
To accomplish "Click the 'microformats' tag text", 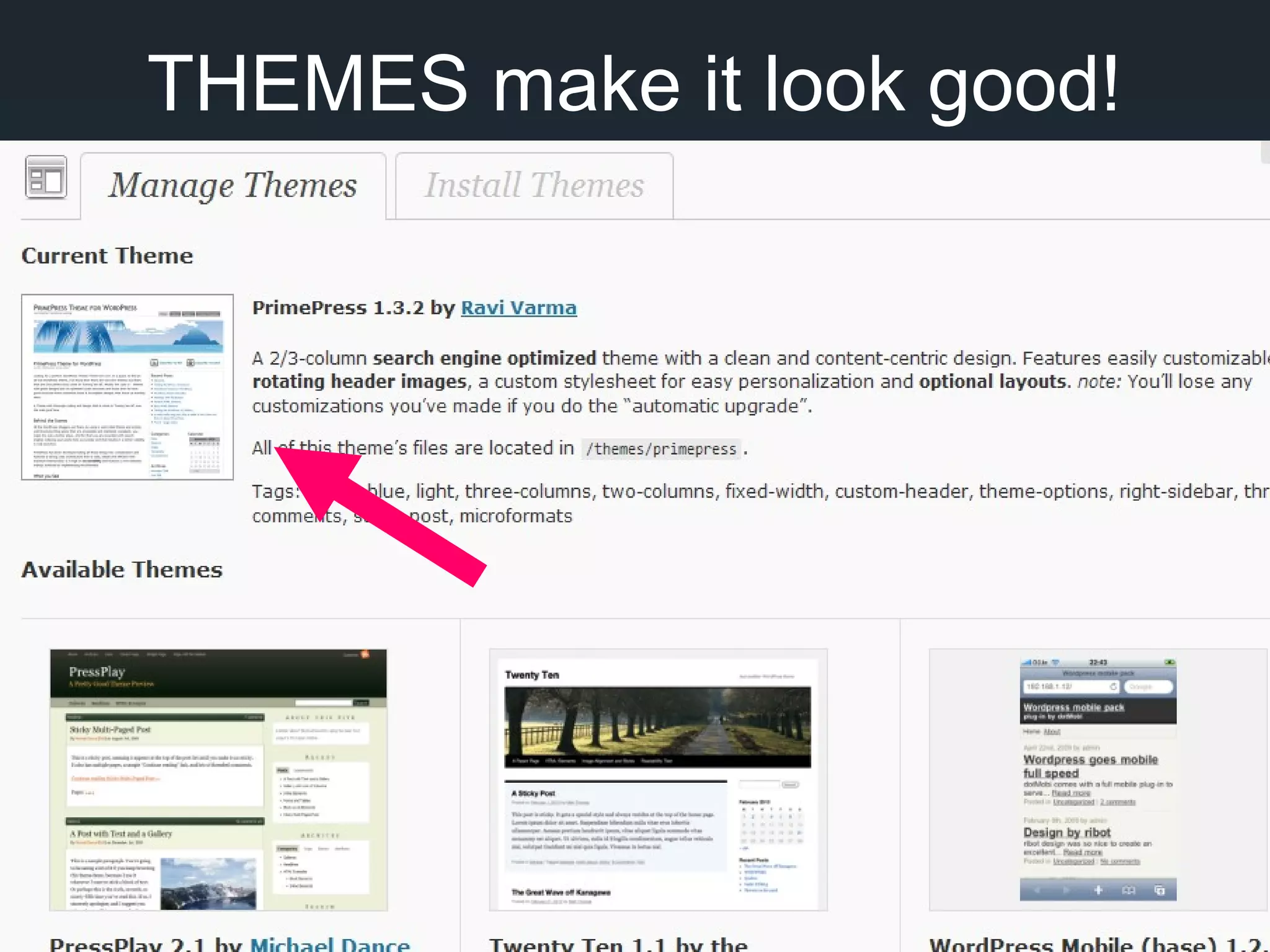I will (516, 516).
